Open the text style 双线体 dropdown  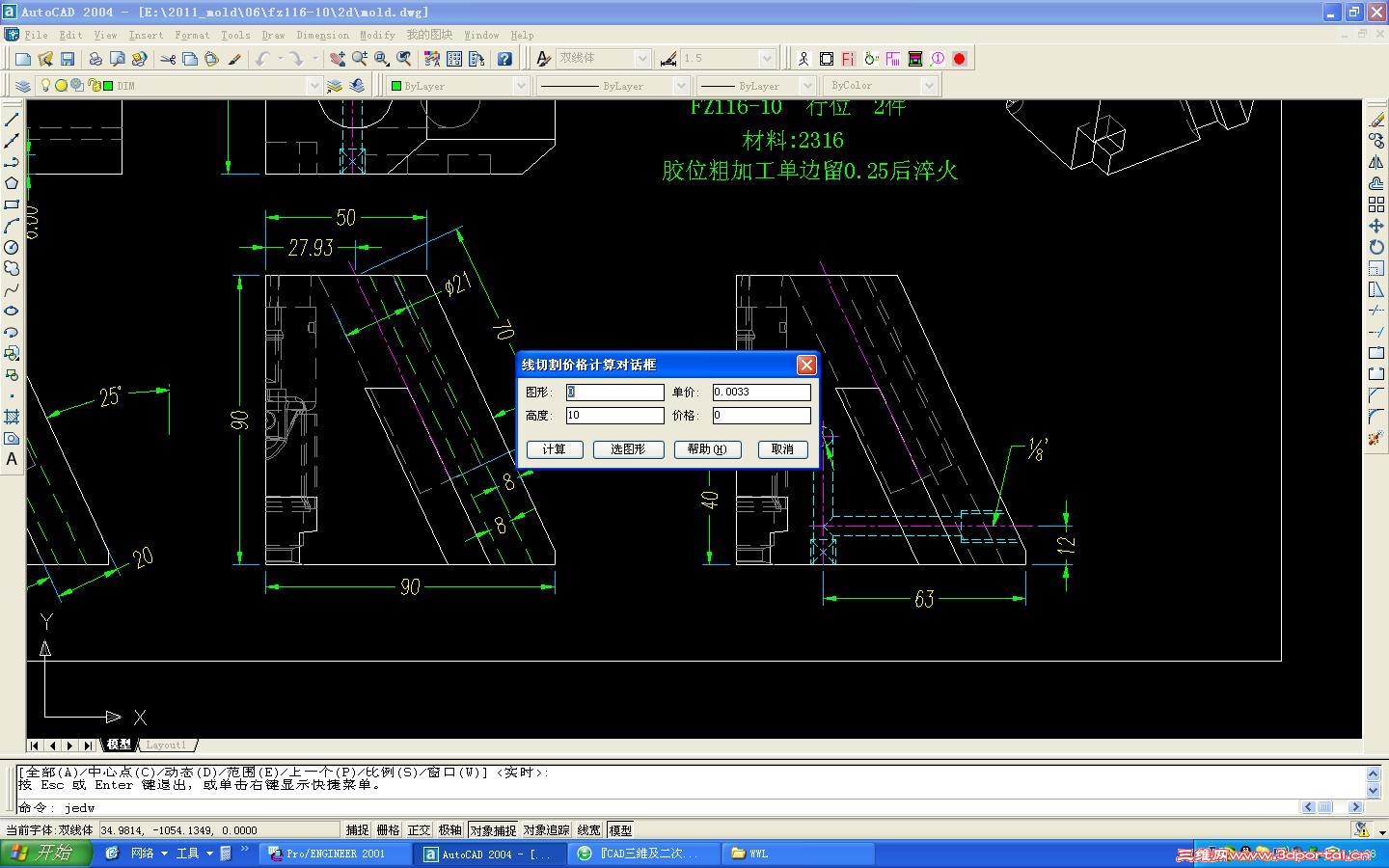[643, 59]
